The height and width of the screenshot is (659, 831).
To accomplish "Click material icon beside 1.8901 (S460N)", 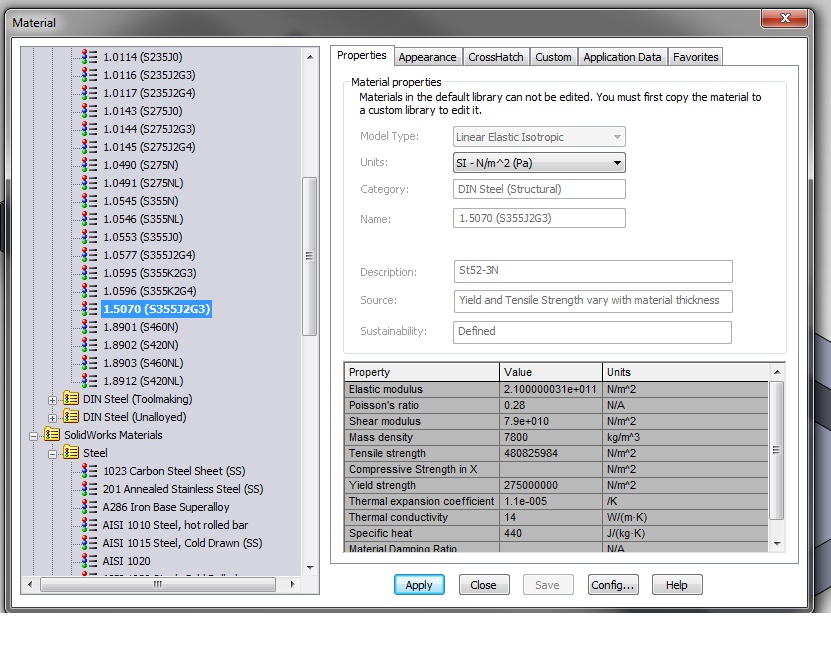I will click(90, 327).
